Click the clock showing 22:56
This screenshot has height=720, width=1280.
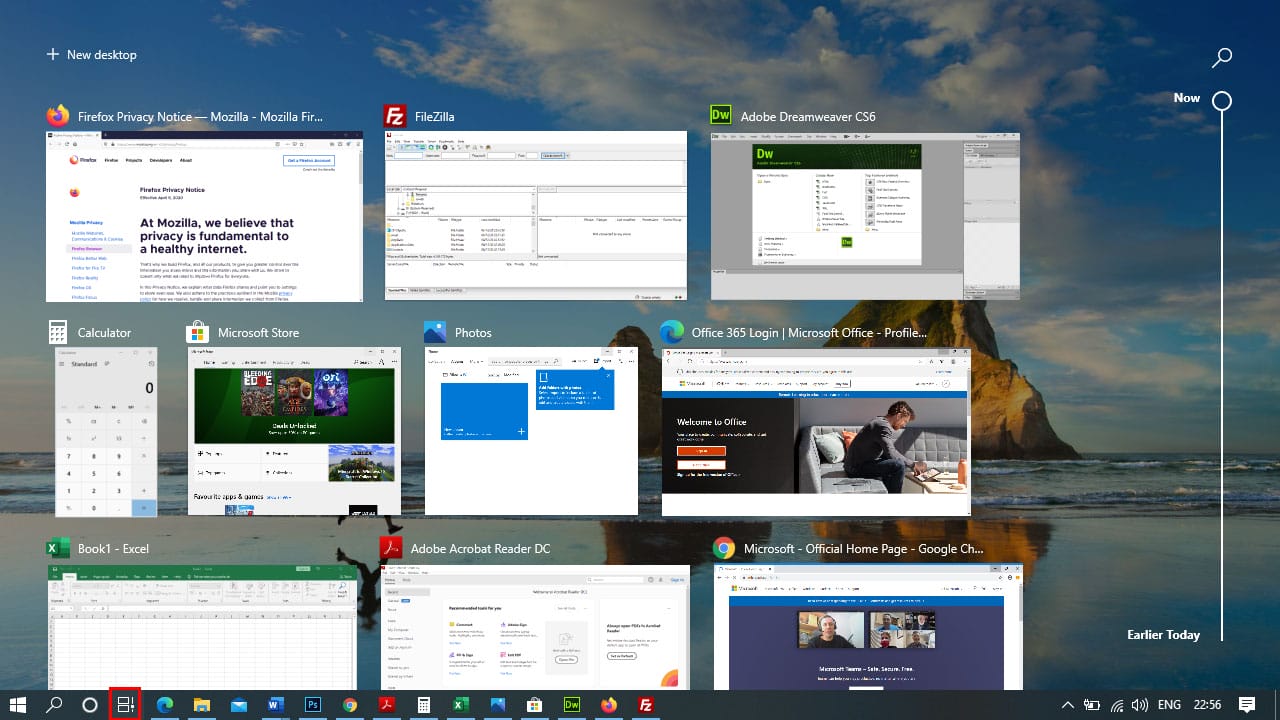click(x=1207, y=705)
